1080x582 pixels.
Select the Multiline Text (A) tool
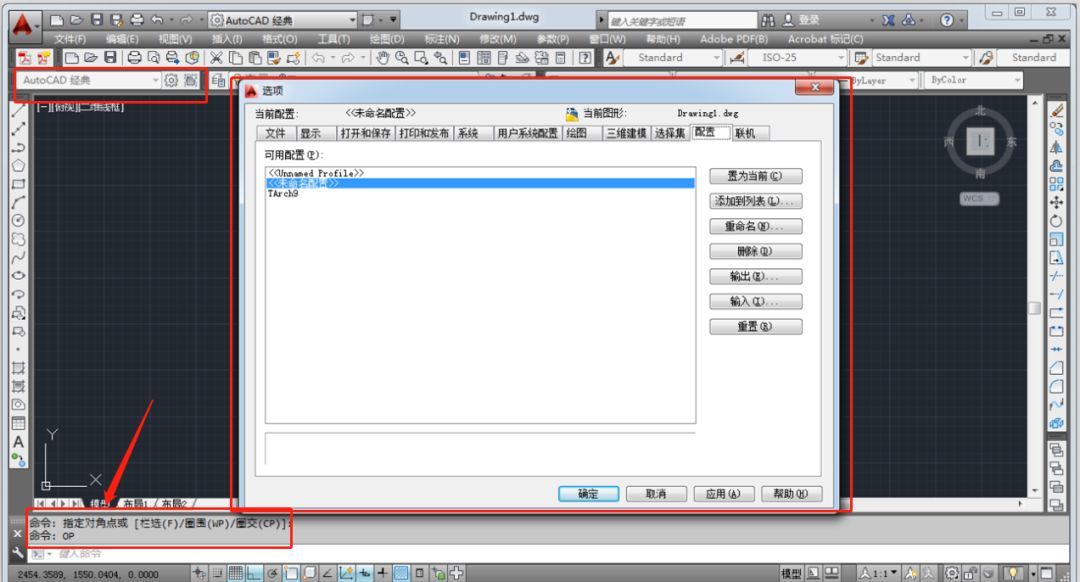click(x=19, y=441)
